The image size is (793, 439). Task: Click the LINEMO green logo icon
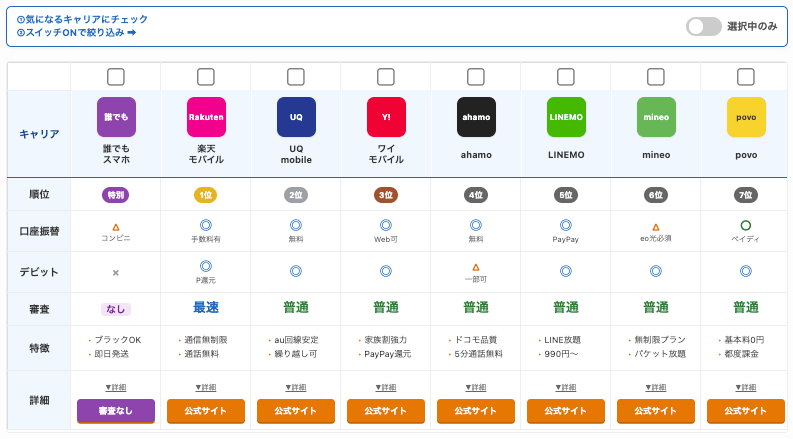566,117
